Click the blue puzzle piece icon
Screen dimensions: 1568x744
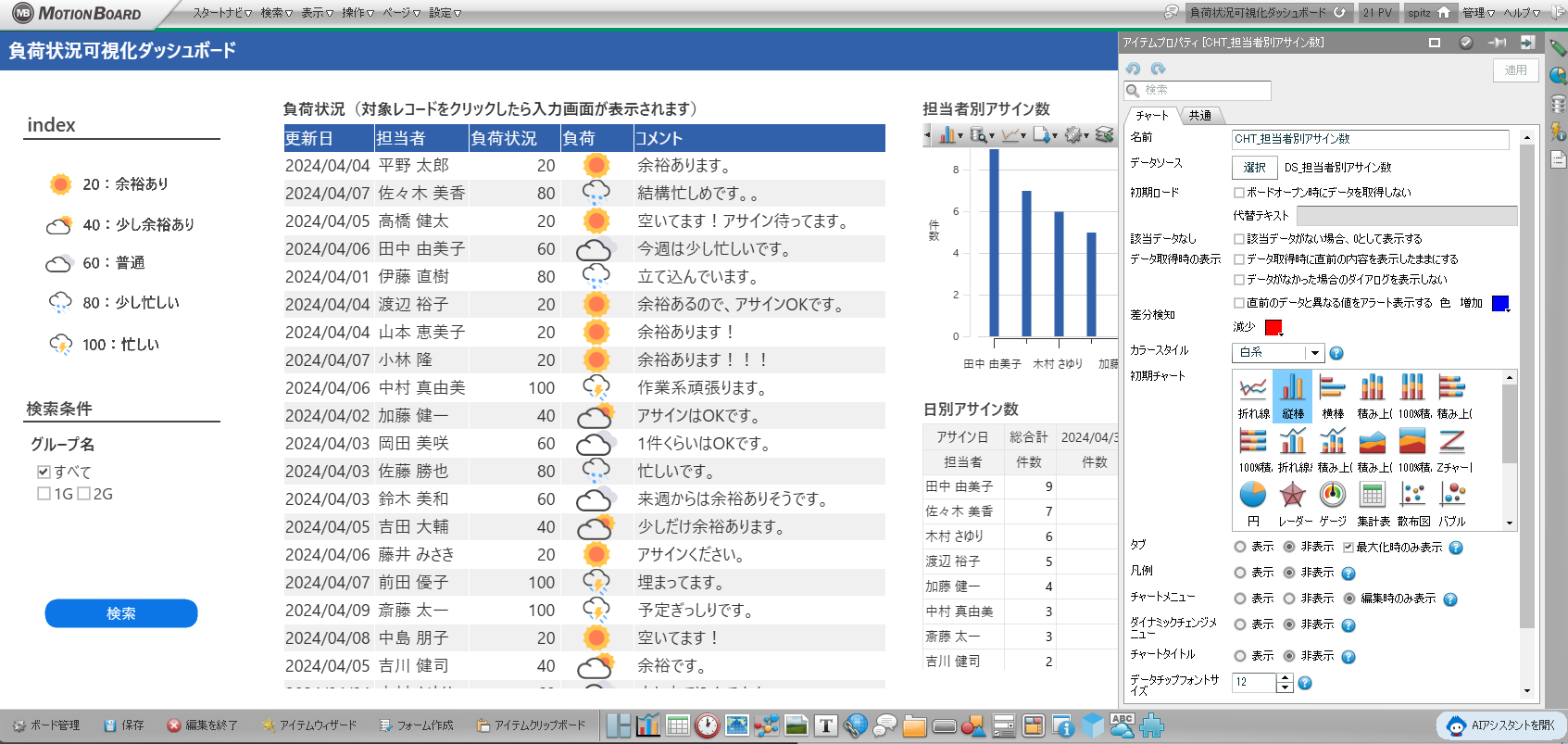(1152, 725)
